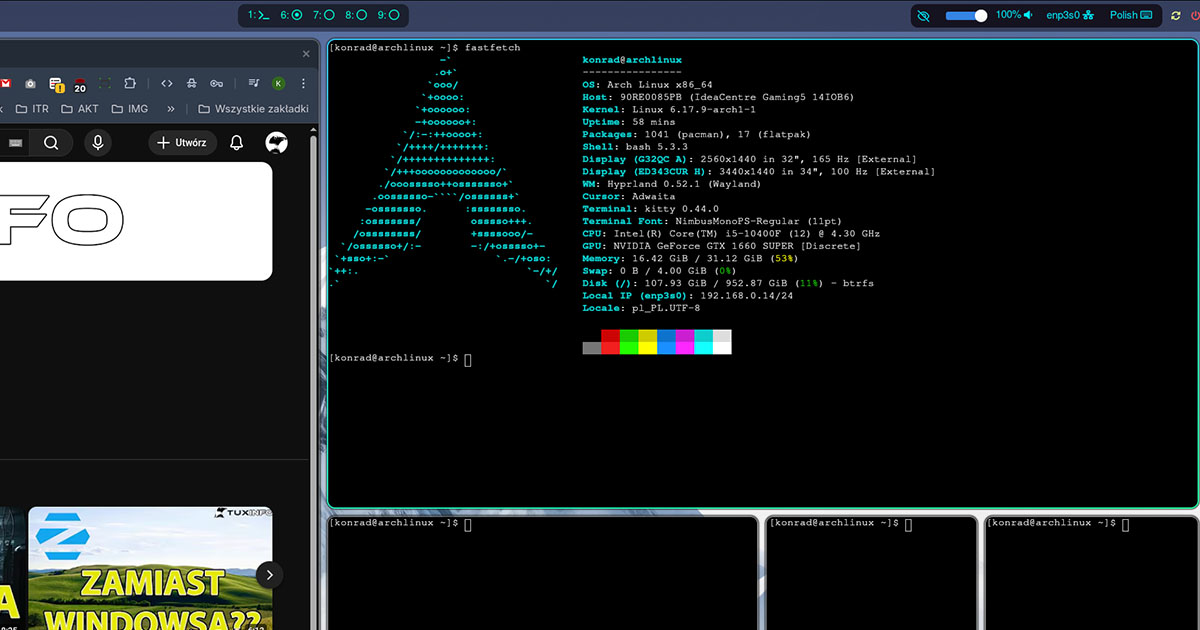This screenshot has height=630, width=1200.
Task: Start YouTube voice search with the microphone
Action: [x=98, y=143]
